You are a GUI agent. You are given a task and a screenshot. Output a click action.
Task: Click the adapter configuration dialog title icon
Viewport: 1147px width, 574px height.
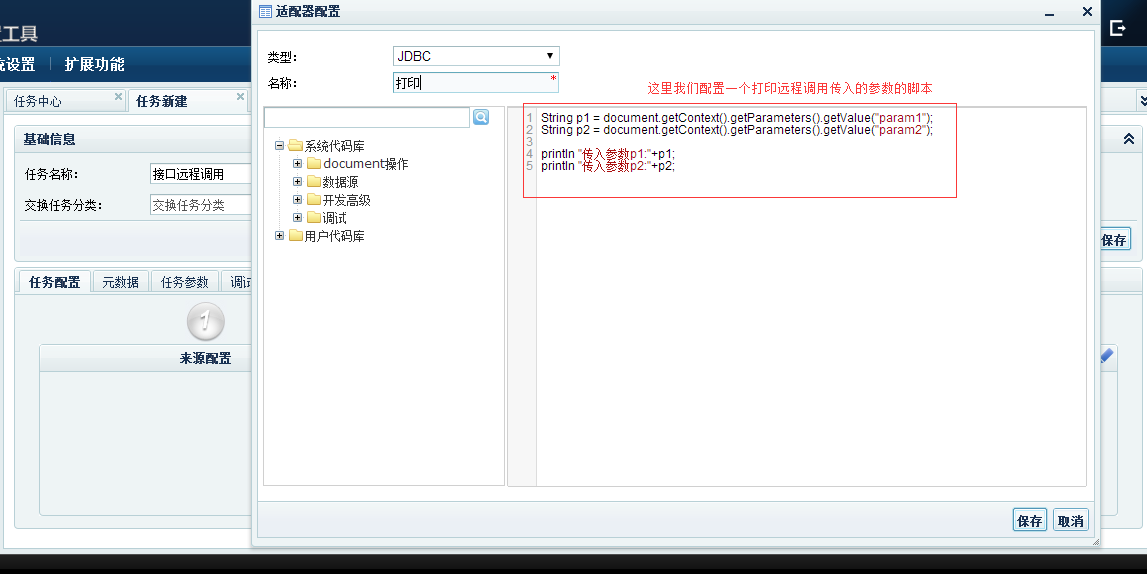pyautogui.click(x=266, y=12)
